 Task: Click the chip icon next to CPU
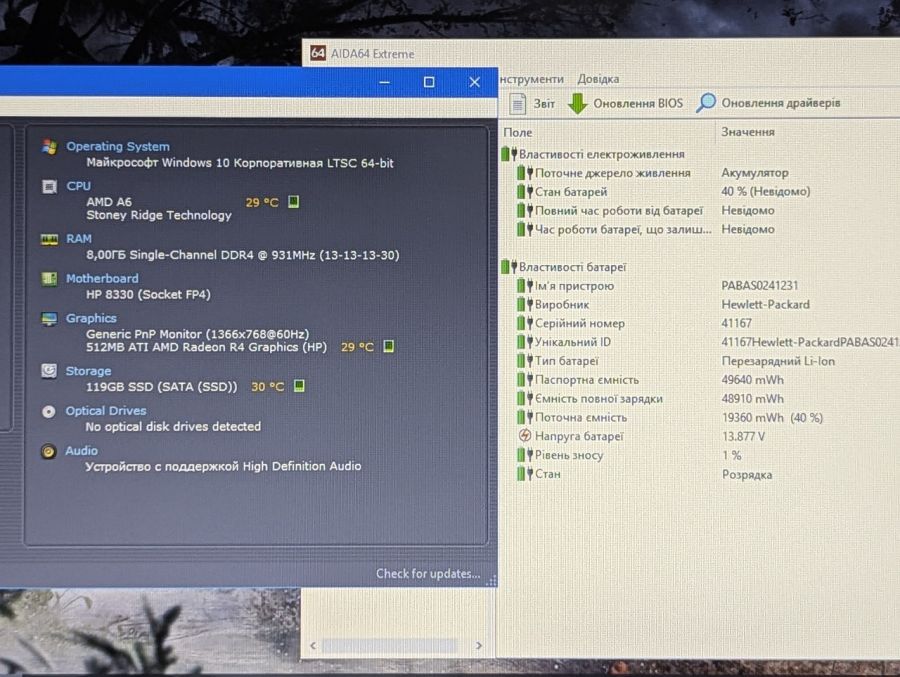tap(49, 186)
